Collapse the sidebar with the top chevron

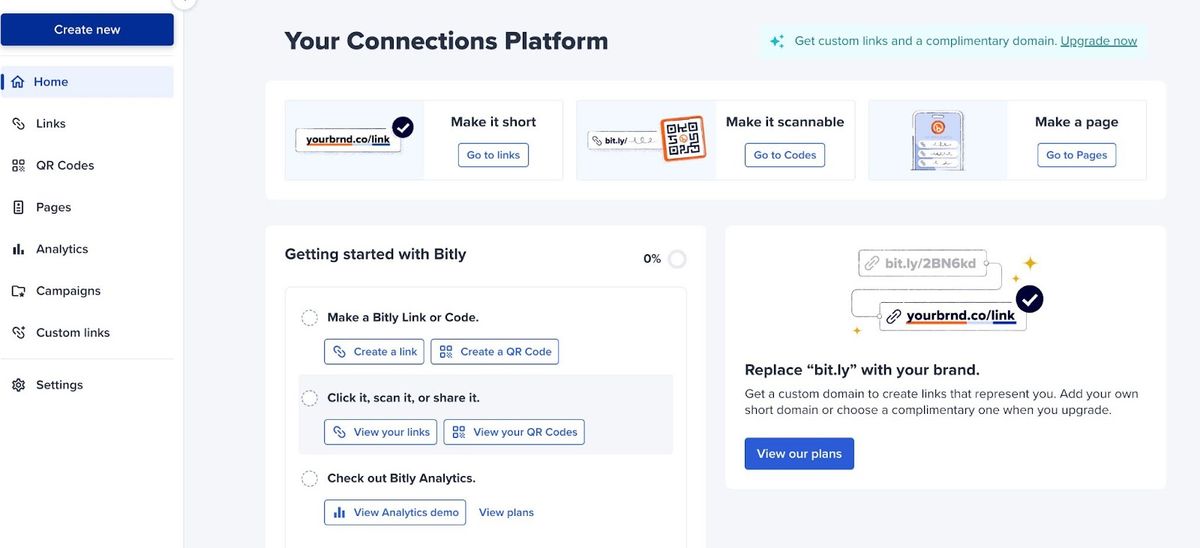tap(184, 2)
